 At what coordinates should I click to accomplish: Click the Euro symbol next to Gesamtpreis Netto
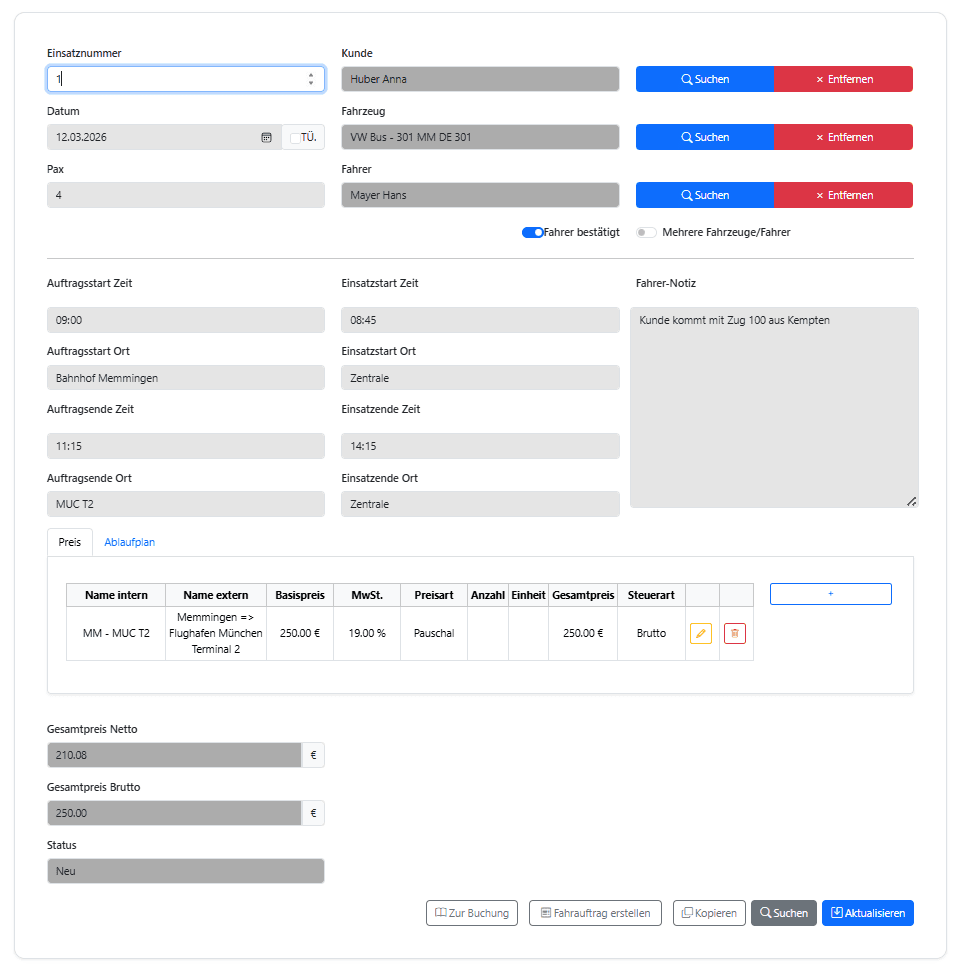click(x=313, y=755)
